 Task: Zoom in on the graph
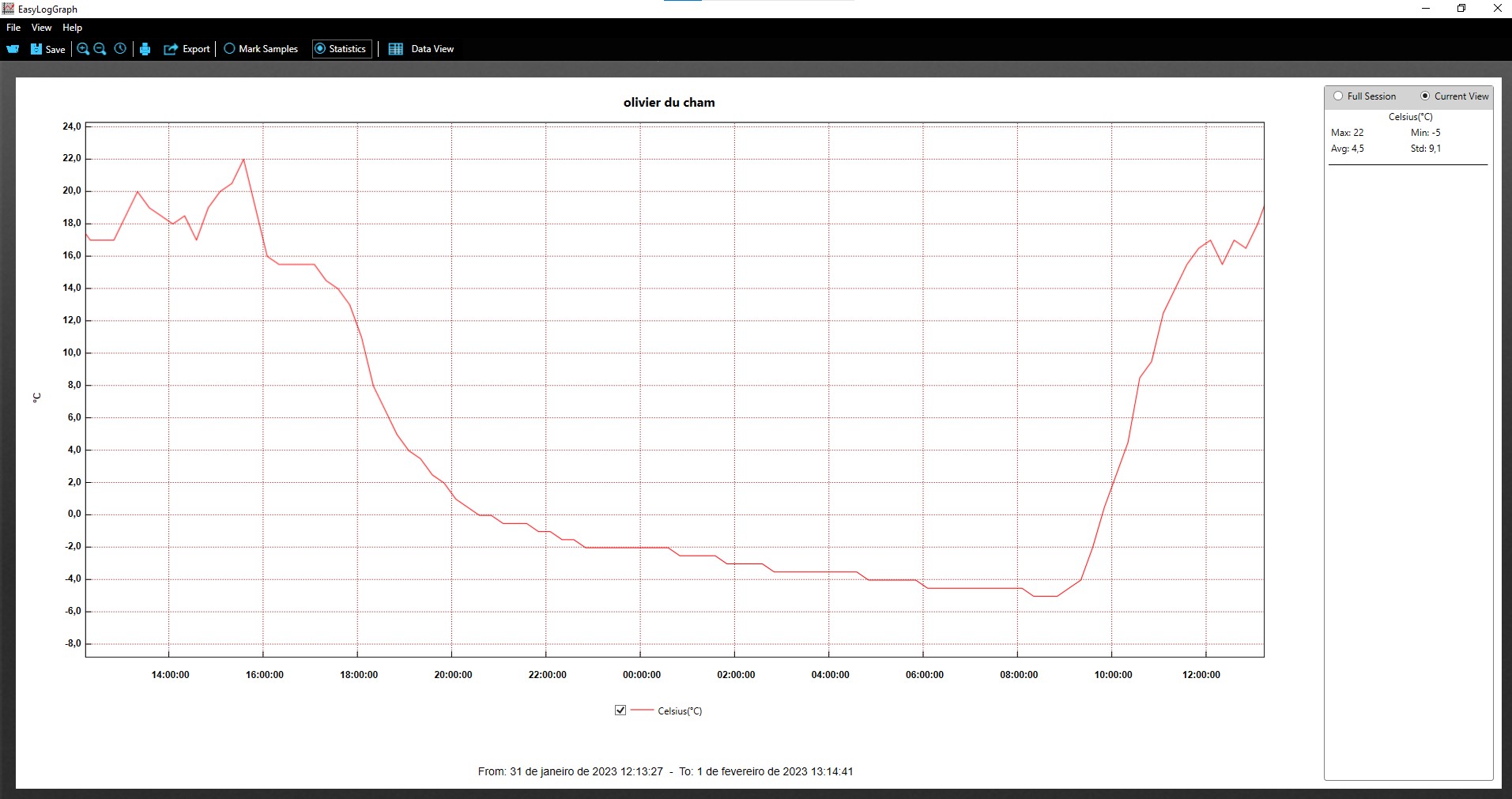click(x=83, y=49)
